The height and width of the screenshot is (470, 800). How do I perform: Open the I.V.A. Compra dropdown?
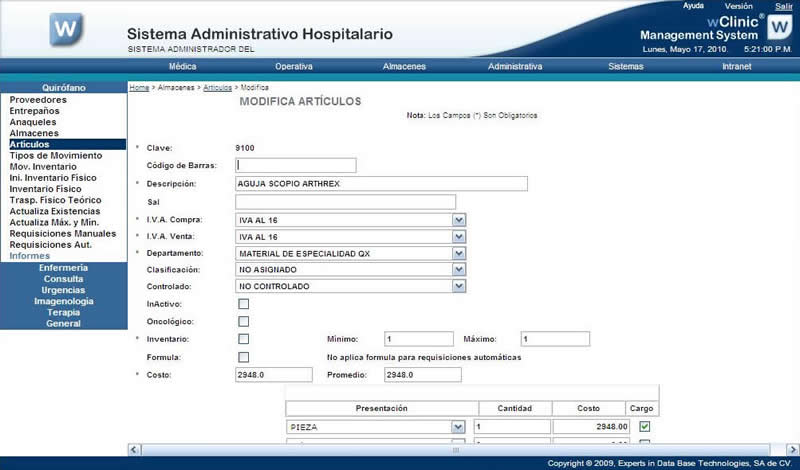pyautogui.click(x=459, y=220)
